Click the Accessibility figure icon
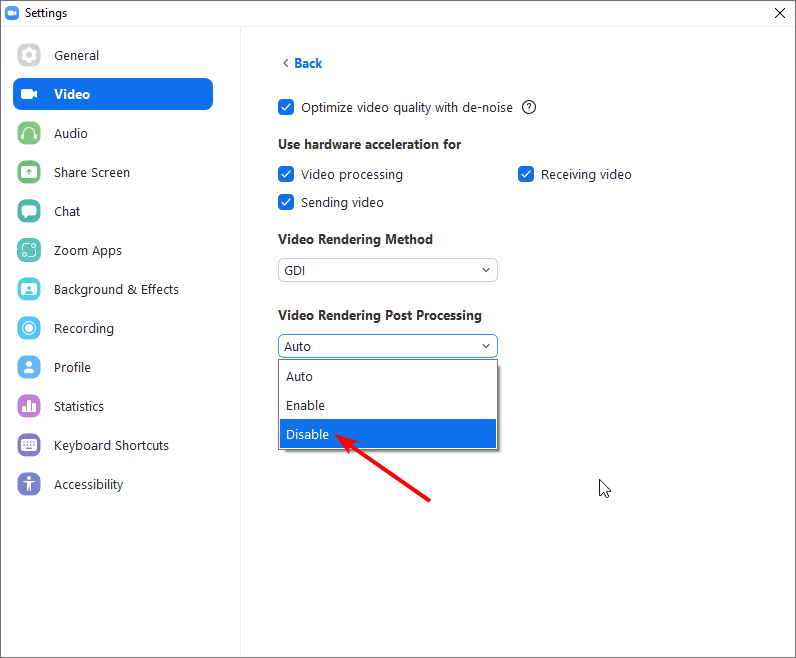Image resolution: width=796 pixels, height=658 pixels. click(x=29, y=484)
